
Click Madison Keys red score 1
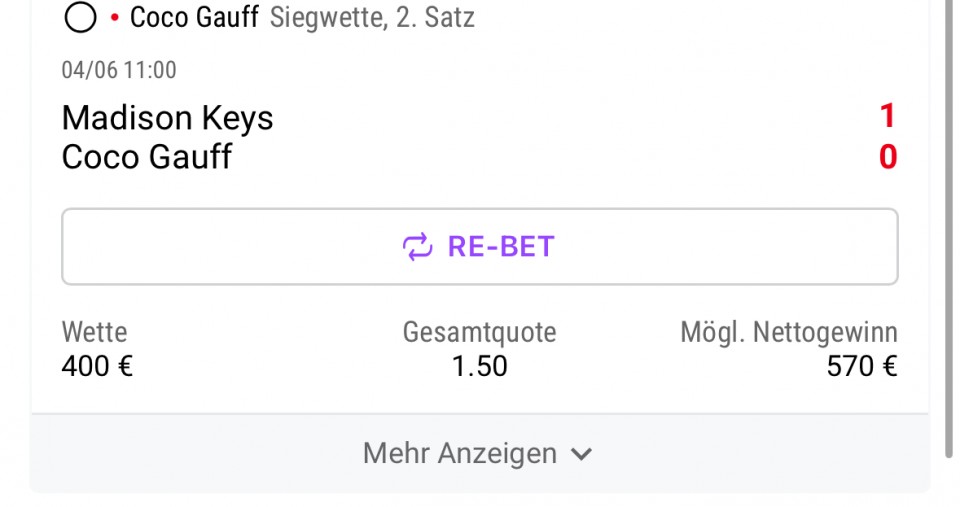tap(888, 116)
